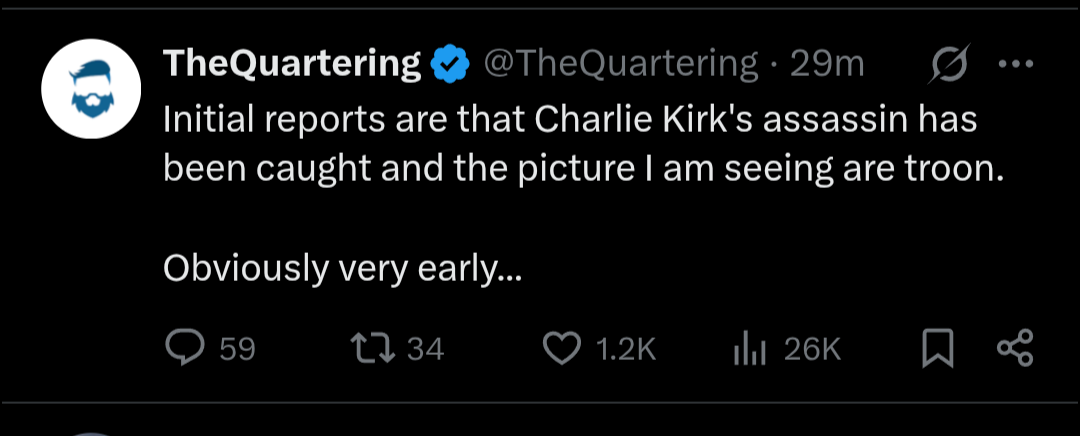Viewport: 1080px width, 436px height.
Task: Click the 'Obviously very early...' text line
Action: point(343,267)
